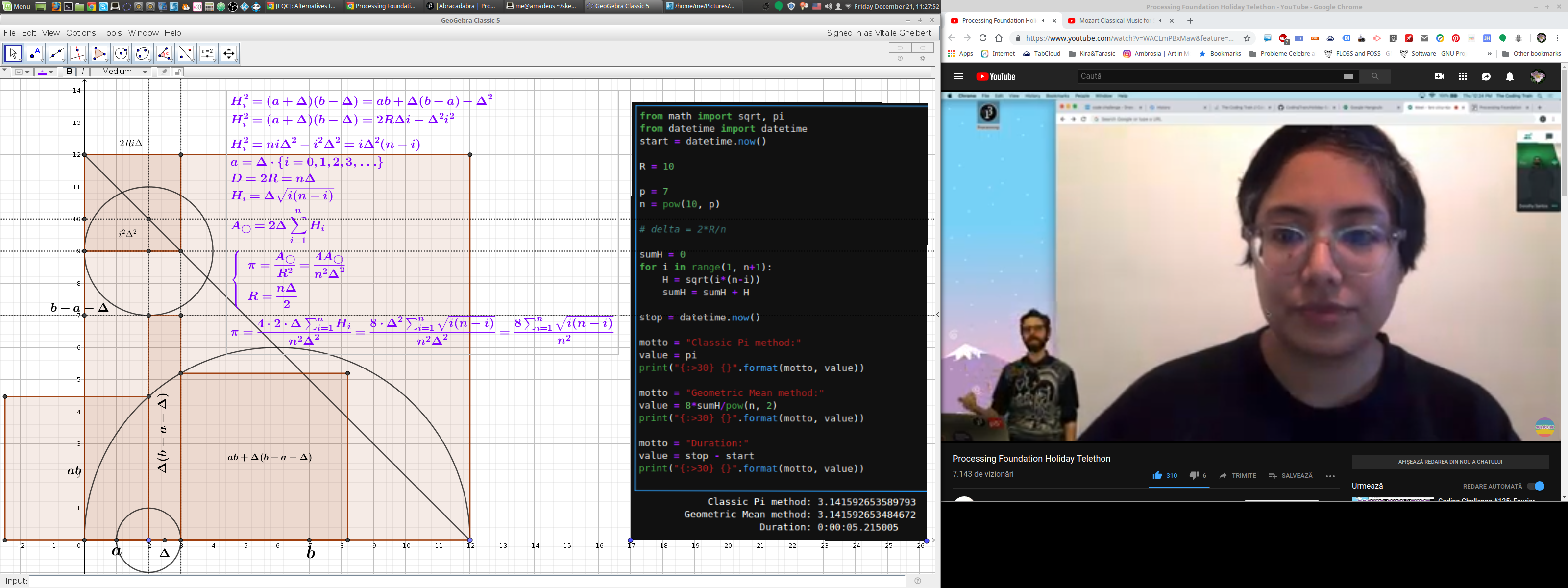Viewport: 1568px width, 588px height.
Task: Open the YouTube hamburger guide menu
Action: coord(959,77)
